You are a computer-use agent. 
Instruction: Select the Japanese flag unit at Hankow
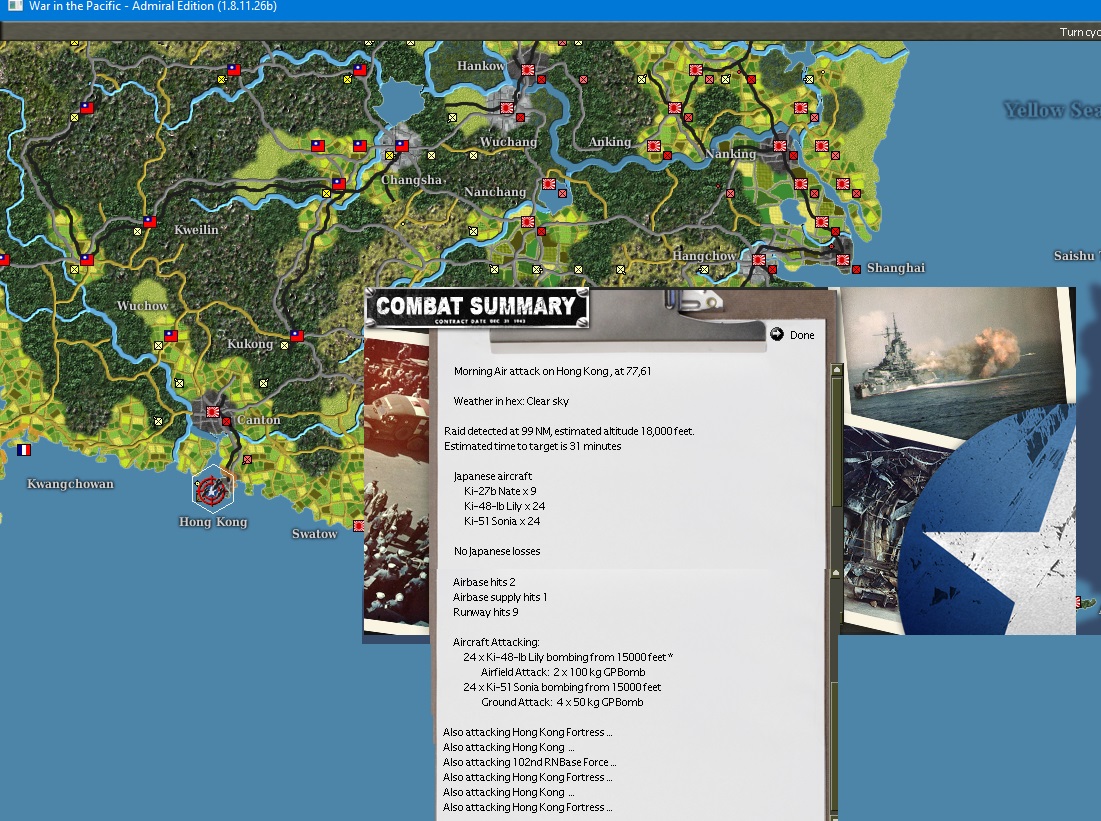coord(527,70)
